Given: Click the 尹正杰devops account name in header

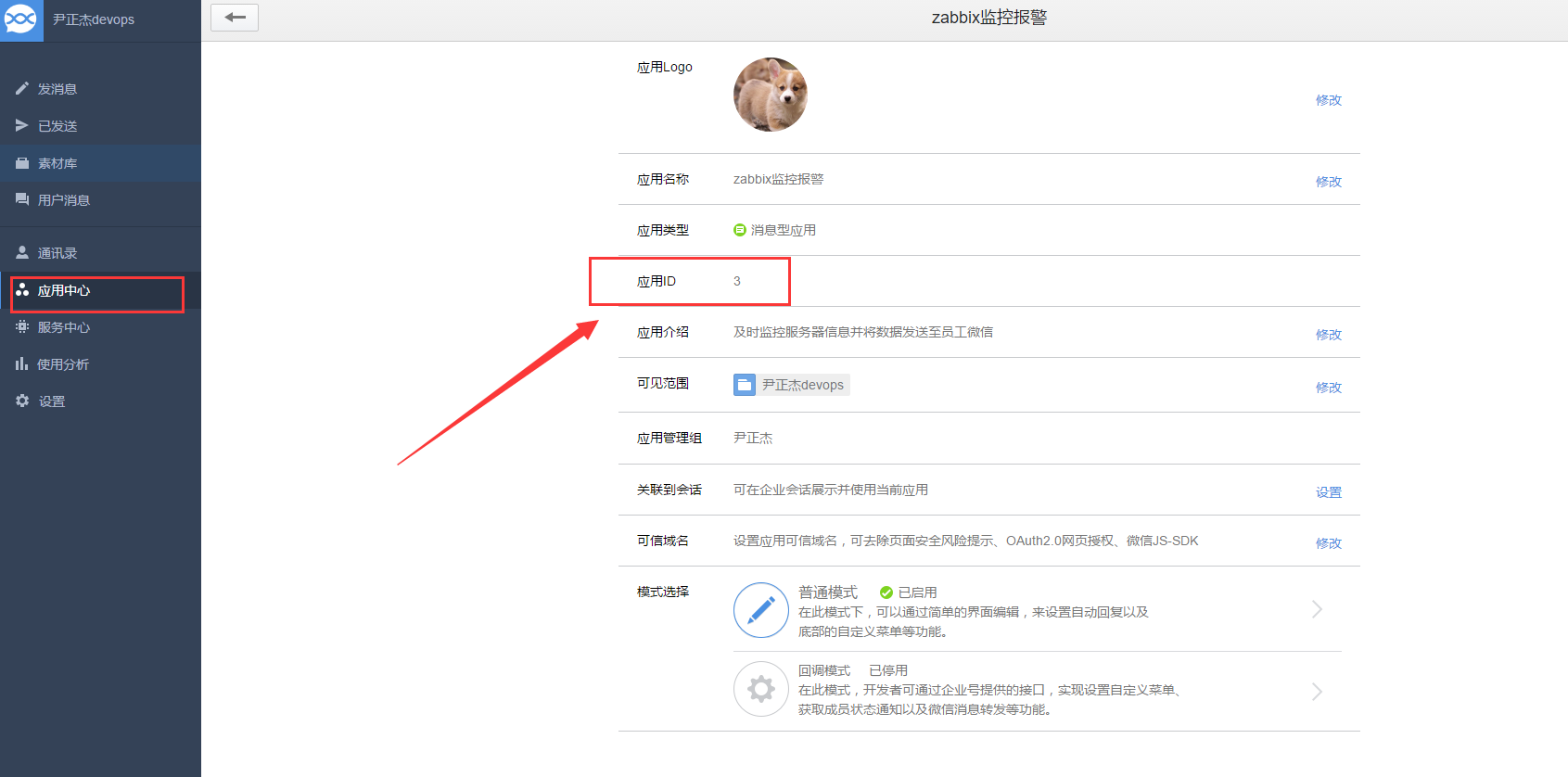Looking at the screenshot, I should tap(94, 19).
